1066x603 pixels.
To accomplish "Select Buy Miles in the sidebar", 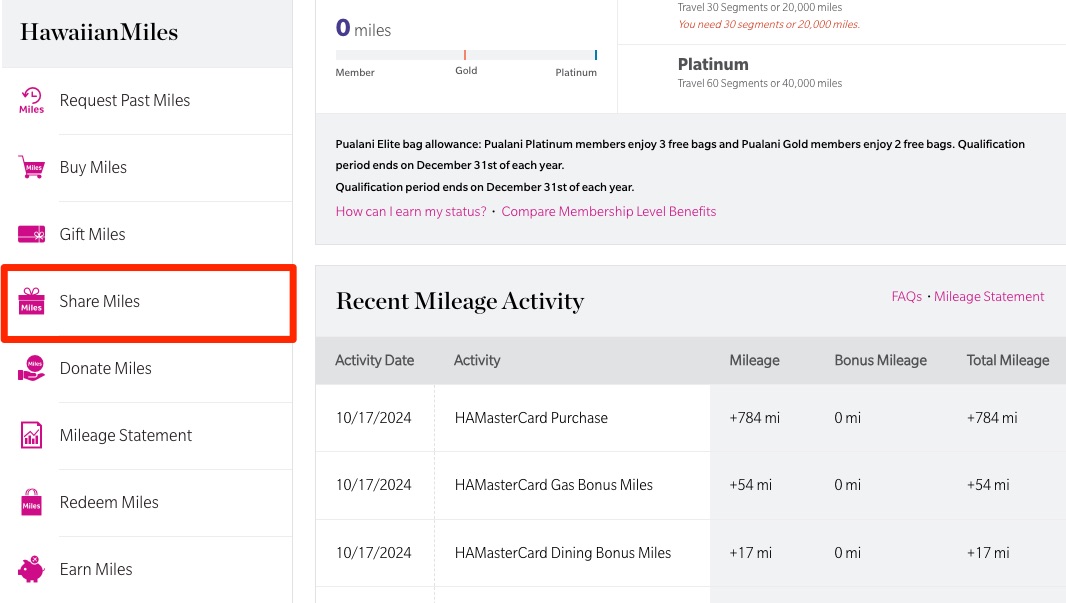I will pyautogui.click(x=93, y=167).
